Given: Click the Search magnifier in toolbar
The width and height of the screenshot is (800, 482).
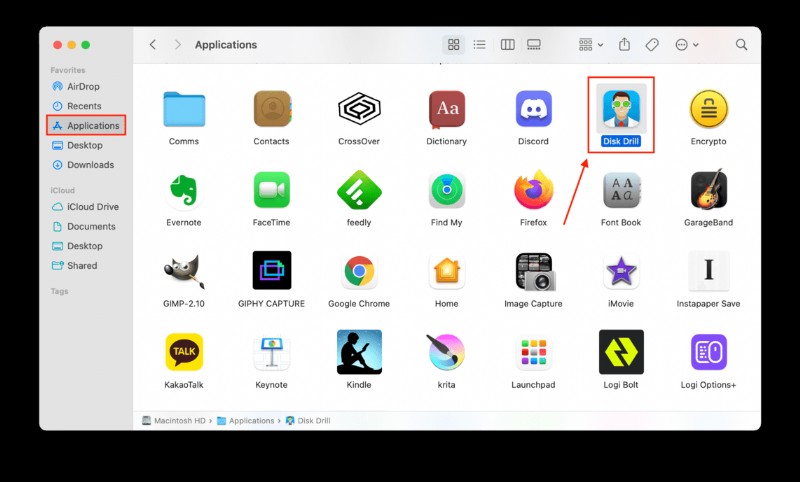Looking at the screenshot, I should (741, 45).
